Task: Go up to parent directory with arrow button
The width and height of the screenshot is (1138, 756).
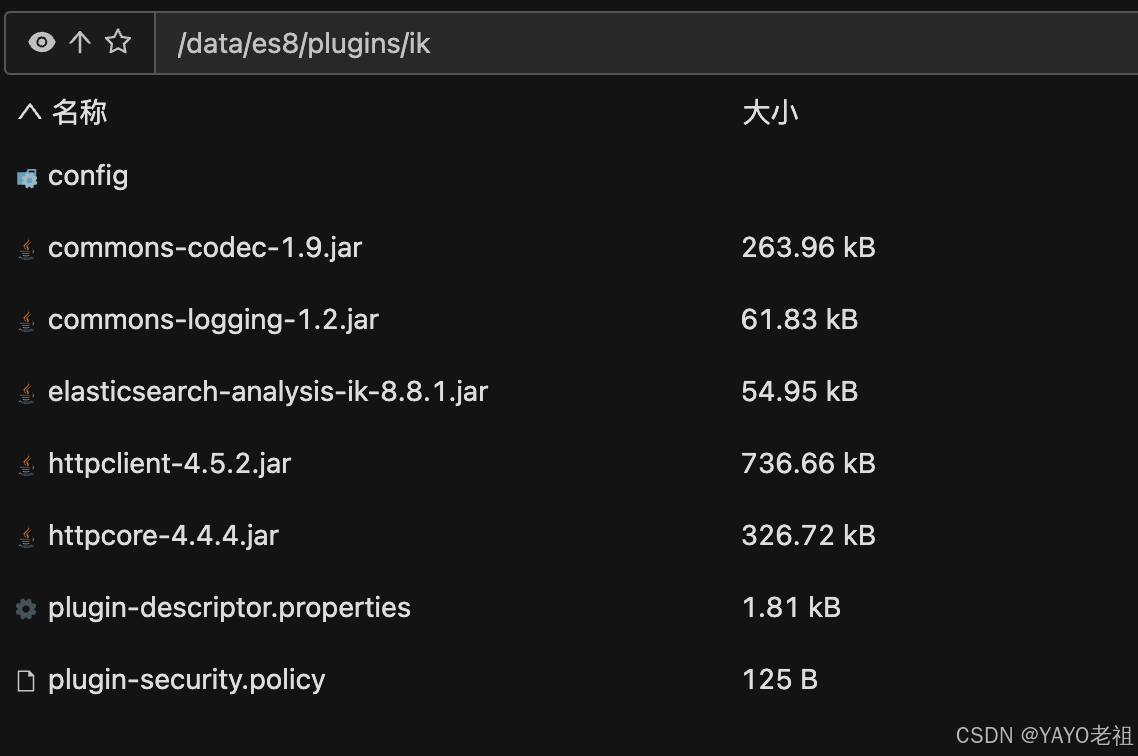Action: pyautogui.click(x=79, y=42)
